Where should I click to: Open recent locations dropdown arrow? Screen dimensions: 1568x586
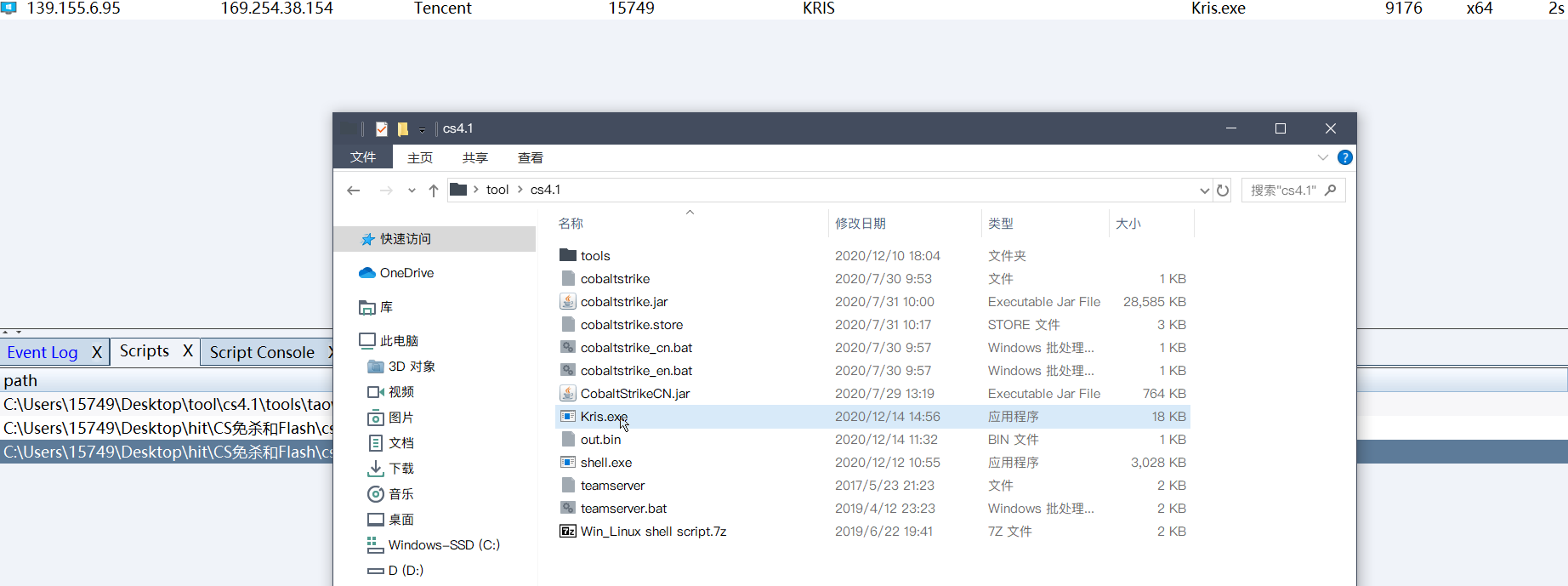pyautogui.click(x=412, y=191)
